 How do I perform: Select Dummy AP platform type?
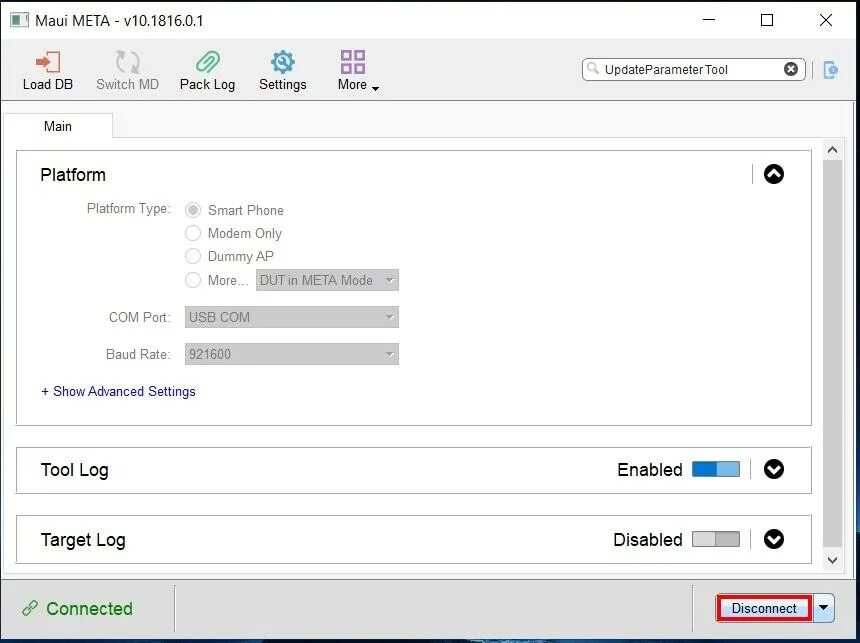[x=193, y=256]
